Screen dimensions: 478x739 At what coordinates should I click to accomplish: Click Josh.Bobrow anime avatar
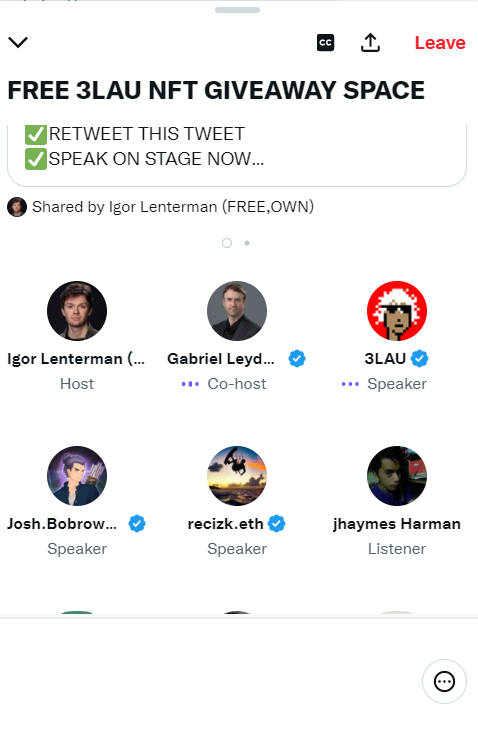pos(77,476)
